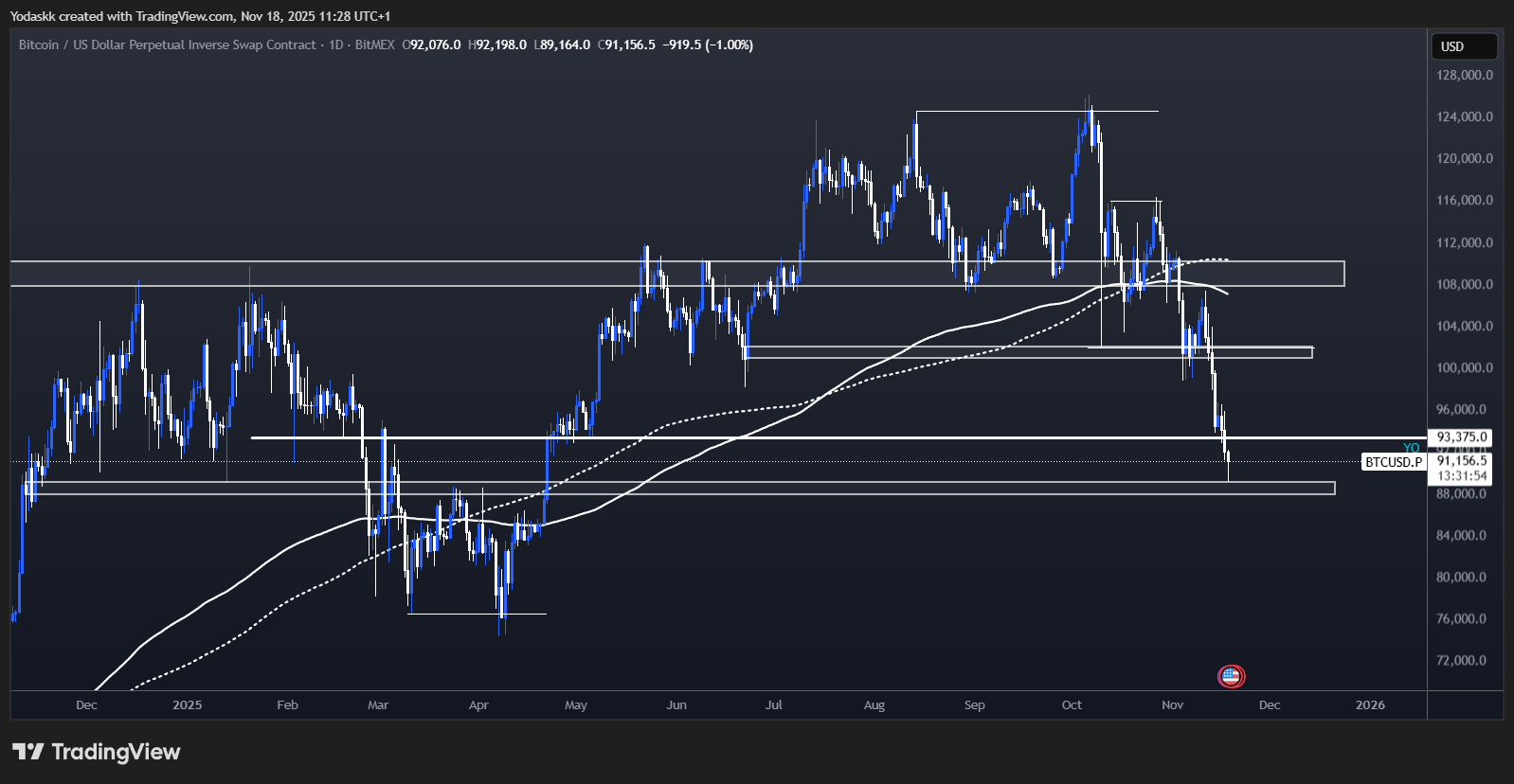Click the 1D interval in chart legend
The image size is (1514, 784).
[x=335, y=45]
